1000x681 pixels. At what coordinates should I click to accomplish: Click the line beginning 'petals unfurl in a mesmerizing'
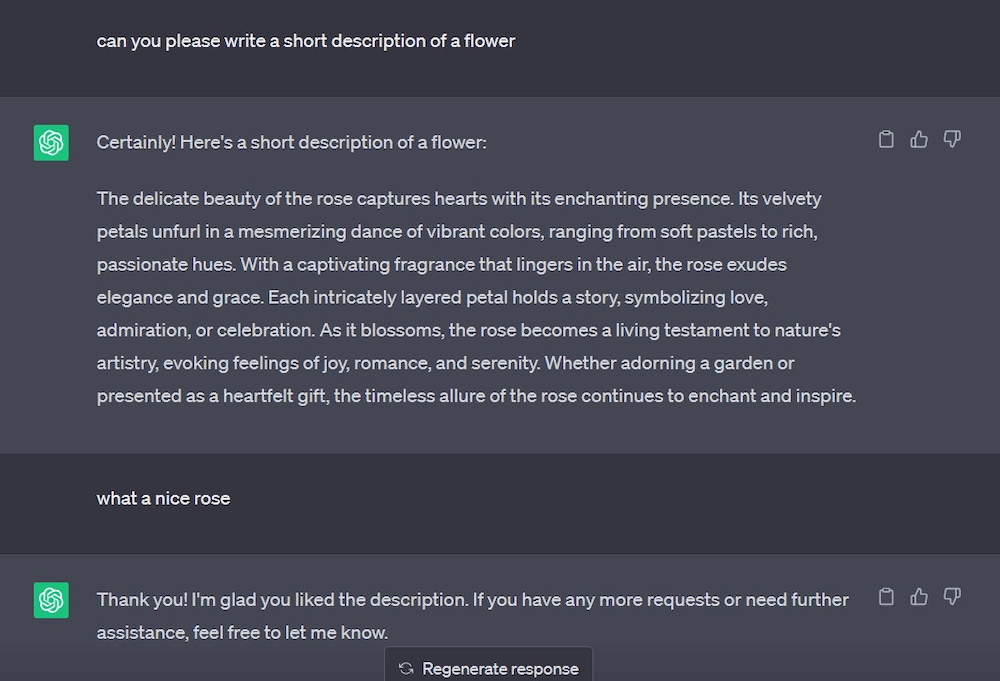[x=457, y=231]
